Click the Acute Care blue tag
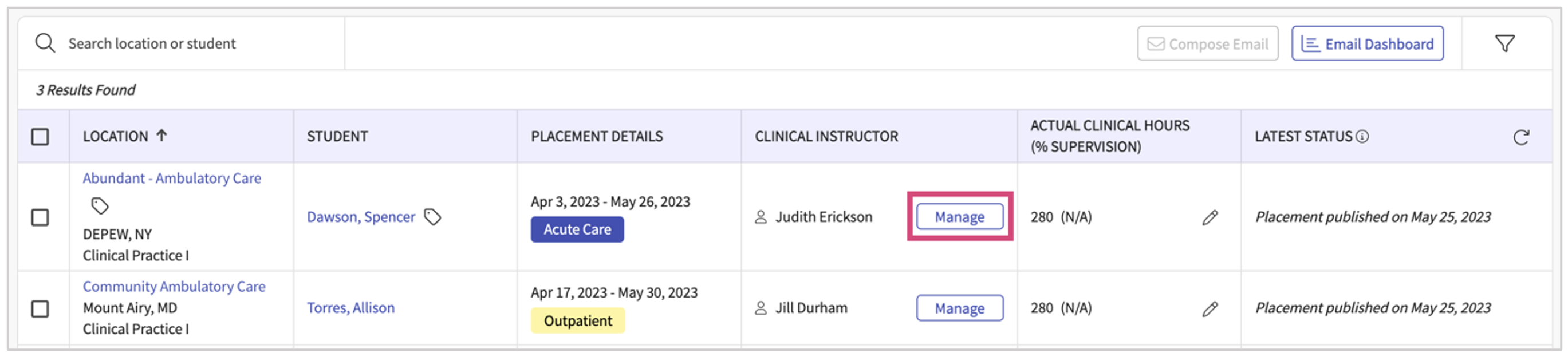Image resolution: width=1568 pixels, height=357 pixels. click(577, 230)
